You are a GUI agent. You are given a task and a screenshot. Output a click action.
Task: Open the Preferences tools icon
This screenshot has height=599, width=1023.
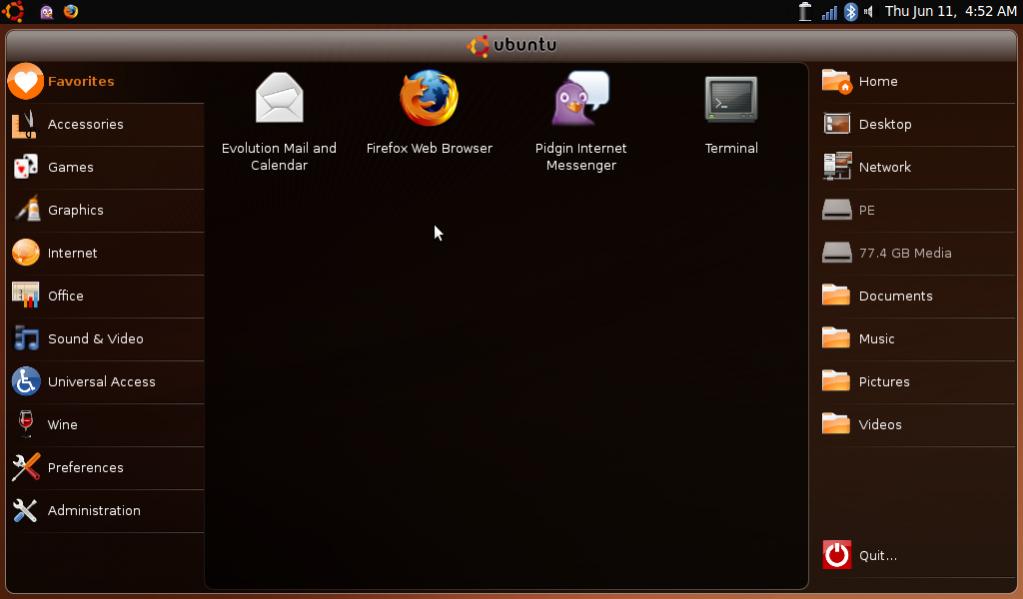click(25, 467)
